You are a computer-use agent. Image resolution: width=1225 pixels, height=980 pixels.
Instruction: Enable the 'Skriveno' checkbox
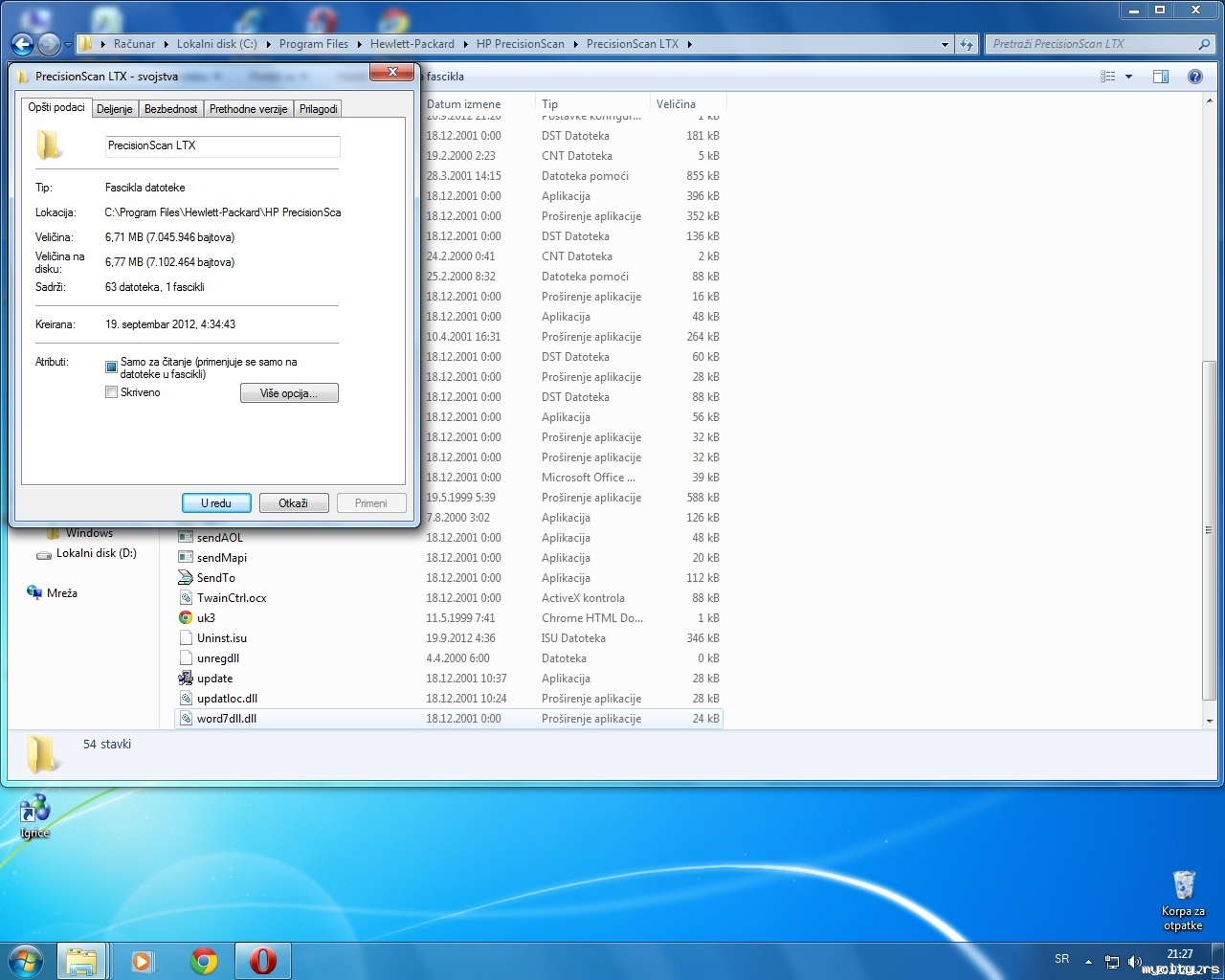coord(112,392)
